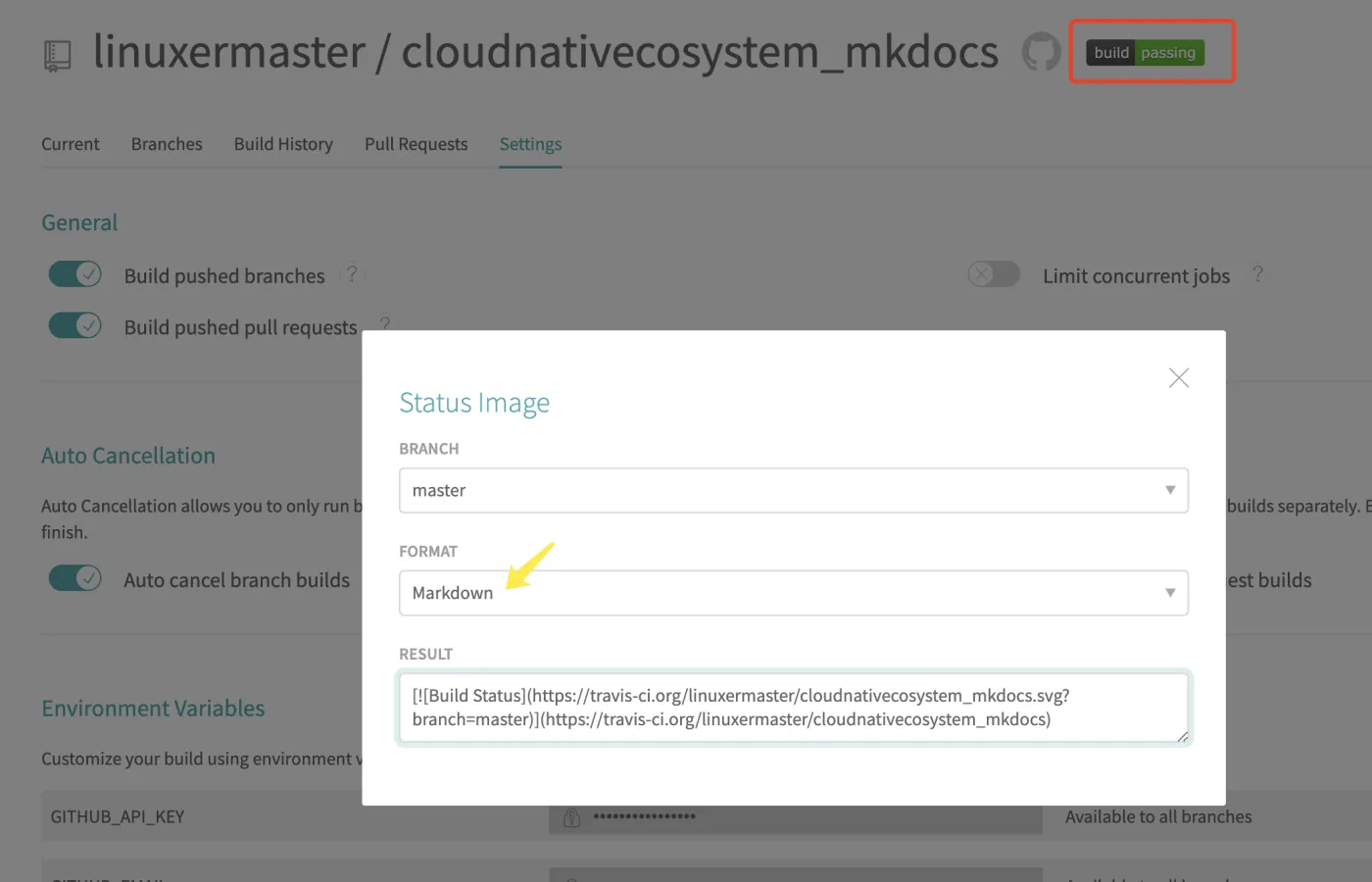Click help icon next to Build pushed branches
Viewport: 1372px width, 882px height.
(x=352, y=274)
